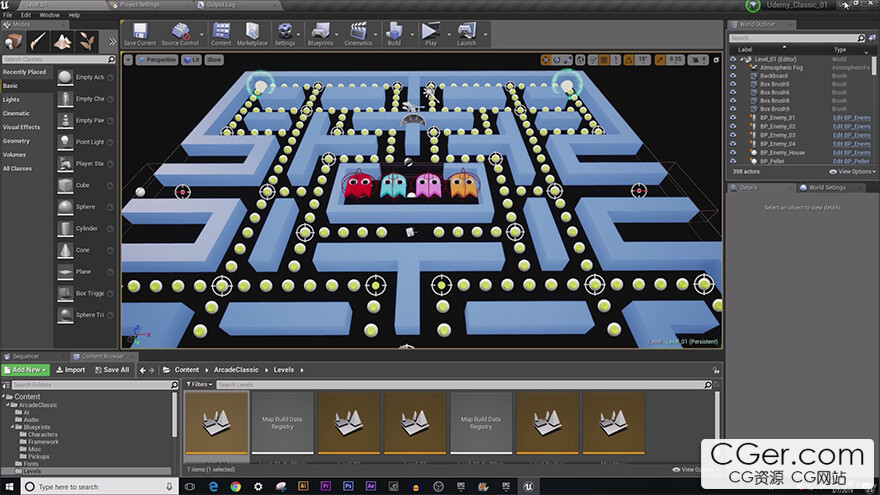Screen dimensions: 880x495
Task: Click the Import button
Action: pos(71,370)
